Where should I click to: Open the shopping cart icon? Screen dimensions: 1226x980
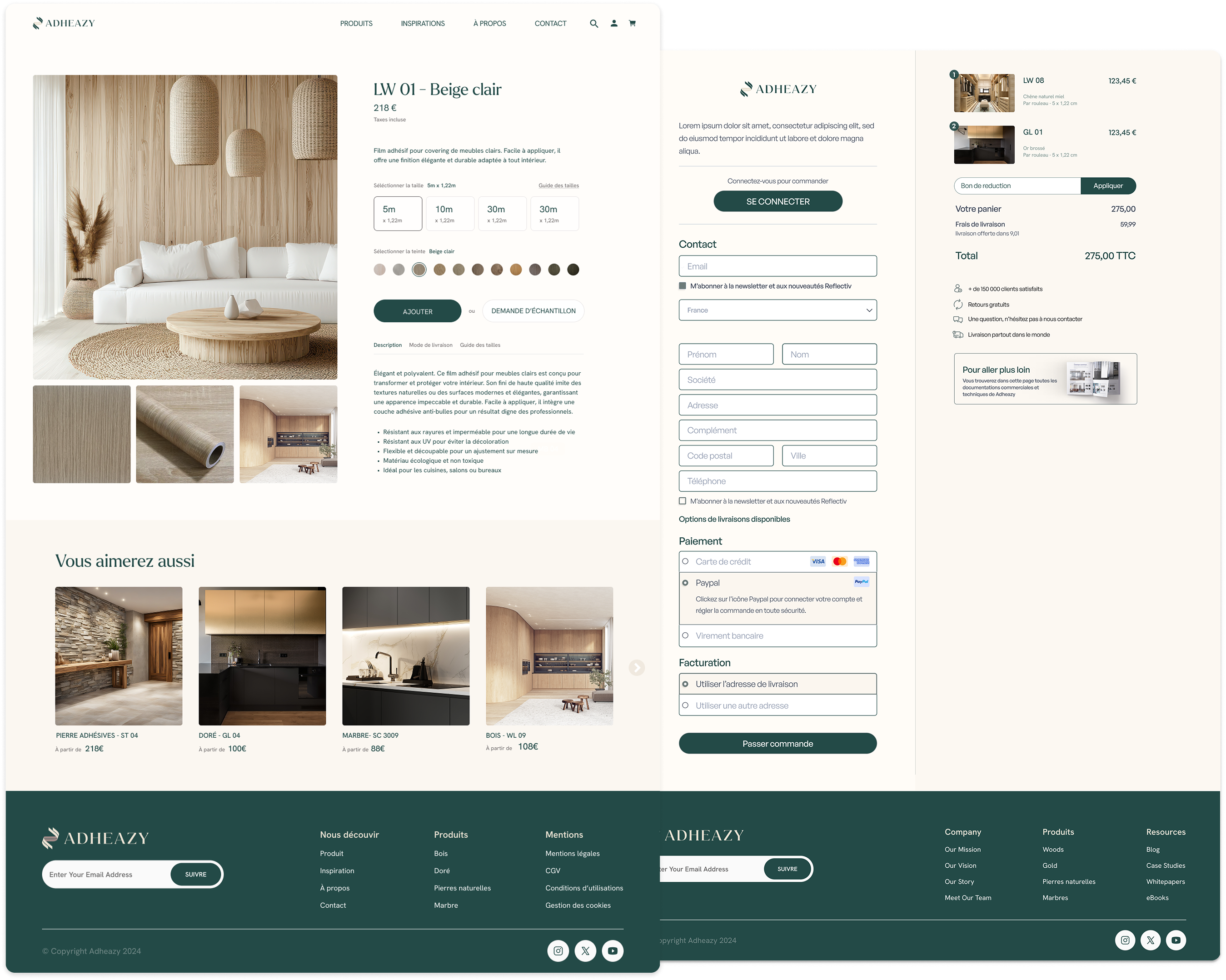tap(632, 24)
